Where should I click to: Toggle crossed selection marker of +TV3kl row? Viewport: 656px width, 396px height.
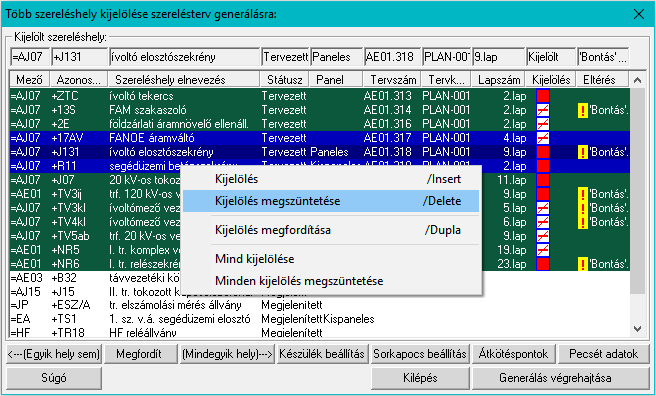tap(543, 208)
